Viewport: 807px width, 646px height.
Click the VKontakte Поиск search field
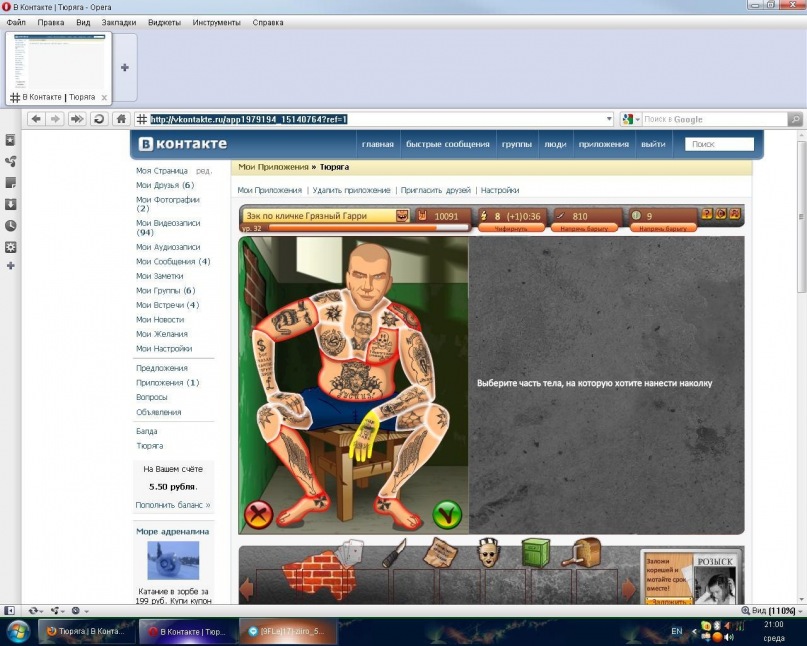719,144
